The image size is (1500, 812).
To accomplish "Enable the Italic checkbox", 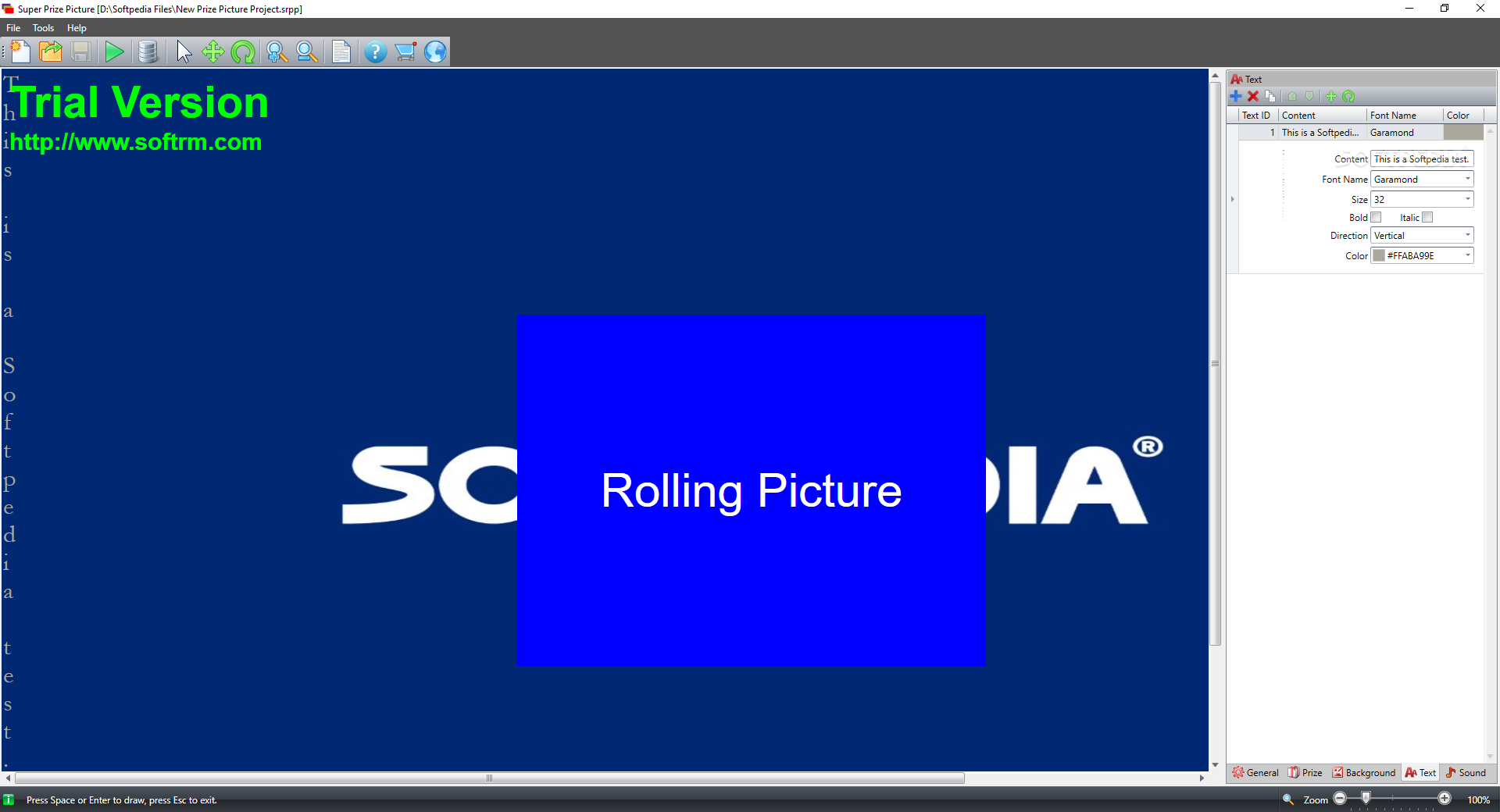I will point(1427,217).
